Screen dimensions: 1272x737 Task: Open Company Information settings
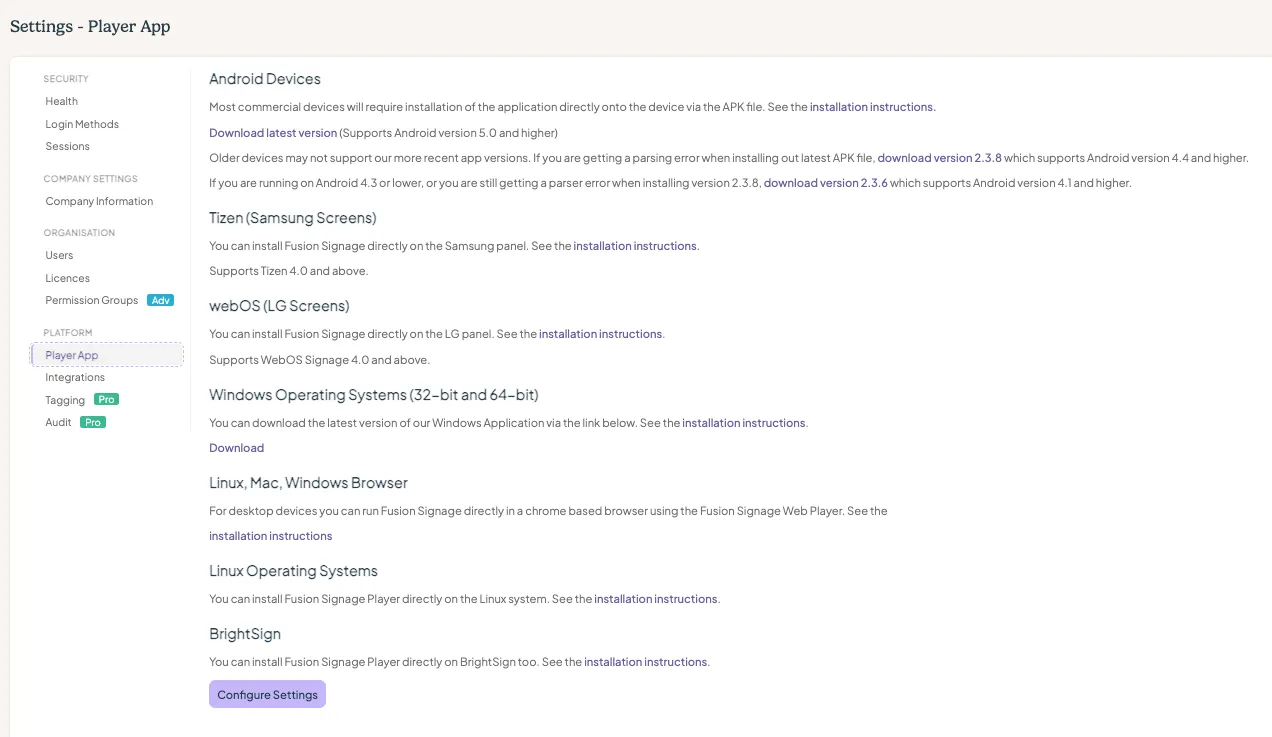point(99,201)
